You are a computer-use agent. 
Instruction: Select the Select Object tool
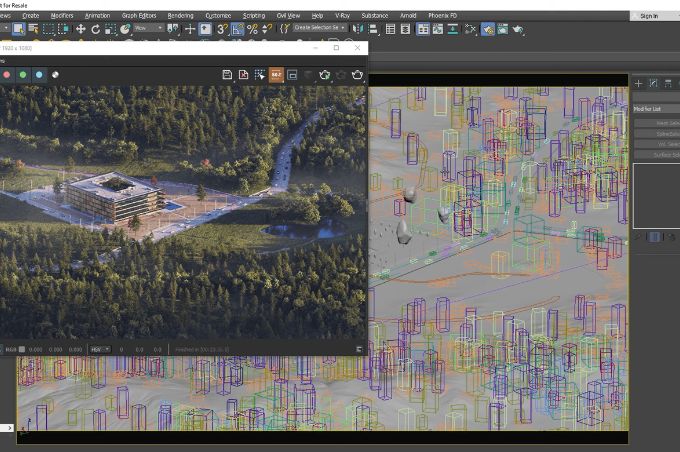click(x=19, y=29)
